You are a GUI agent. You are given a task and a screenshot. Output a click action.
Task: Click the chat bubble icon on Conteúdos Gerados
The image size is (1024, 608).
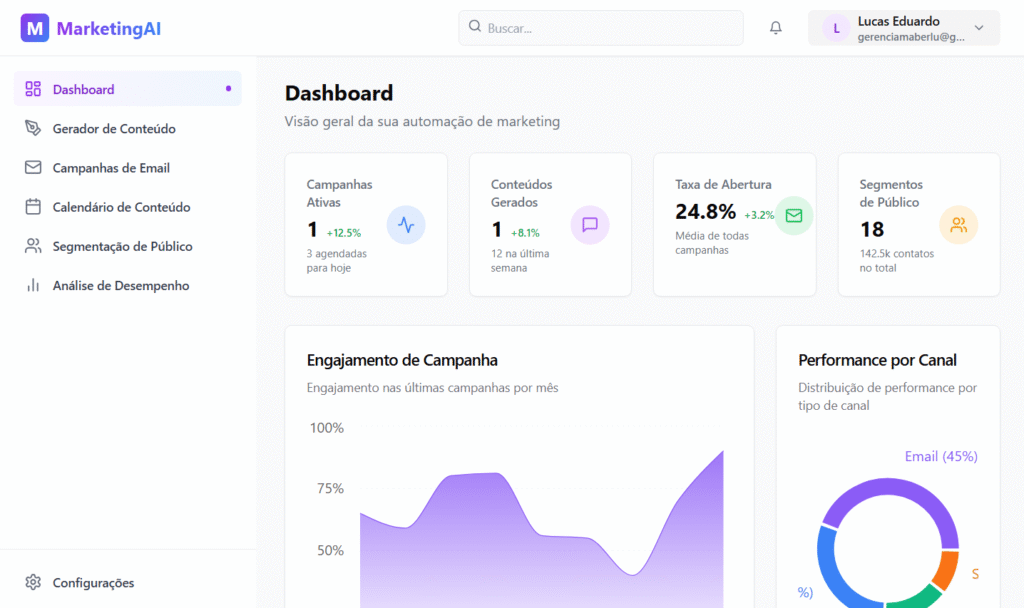pyautogui.click(x=589, y=225)
